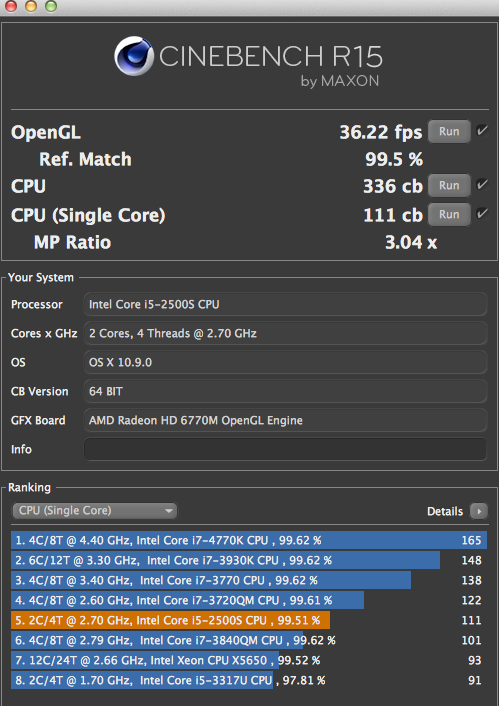Click the red close window button

(10, 6)
